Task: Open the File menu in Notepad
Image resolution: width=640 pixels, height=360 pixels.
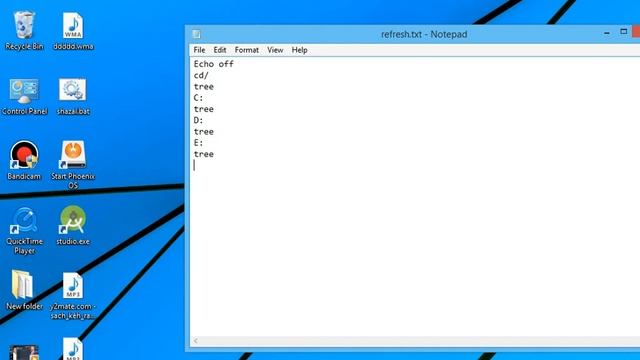Action: pyautogui.click(x=199, y=50)
